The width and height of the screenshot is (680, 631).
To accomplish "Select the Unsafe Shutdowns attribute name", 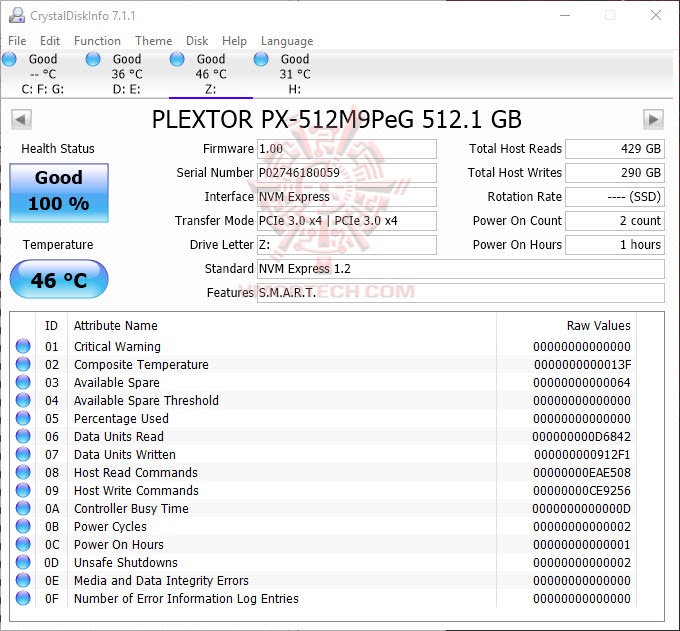I will pos(126,562).
